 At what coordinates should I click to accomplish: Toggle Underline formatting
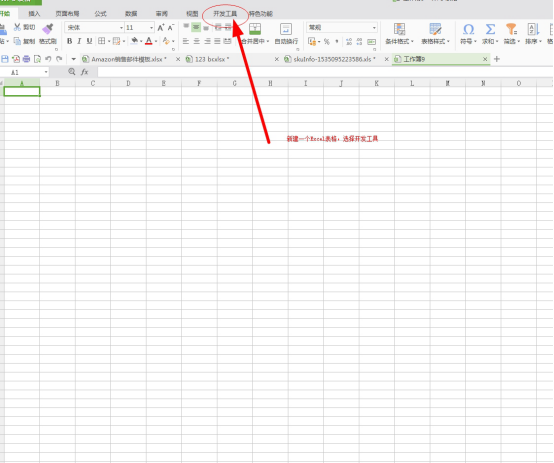click(x=89, y=41)
